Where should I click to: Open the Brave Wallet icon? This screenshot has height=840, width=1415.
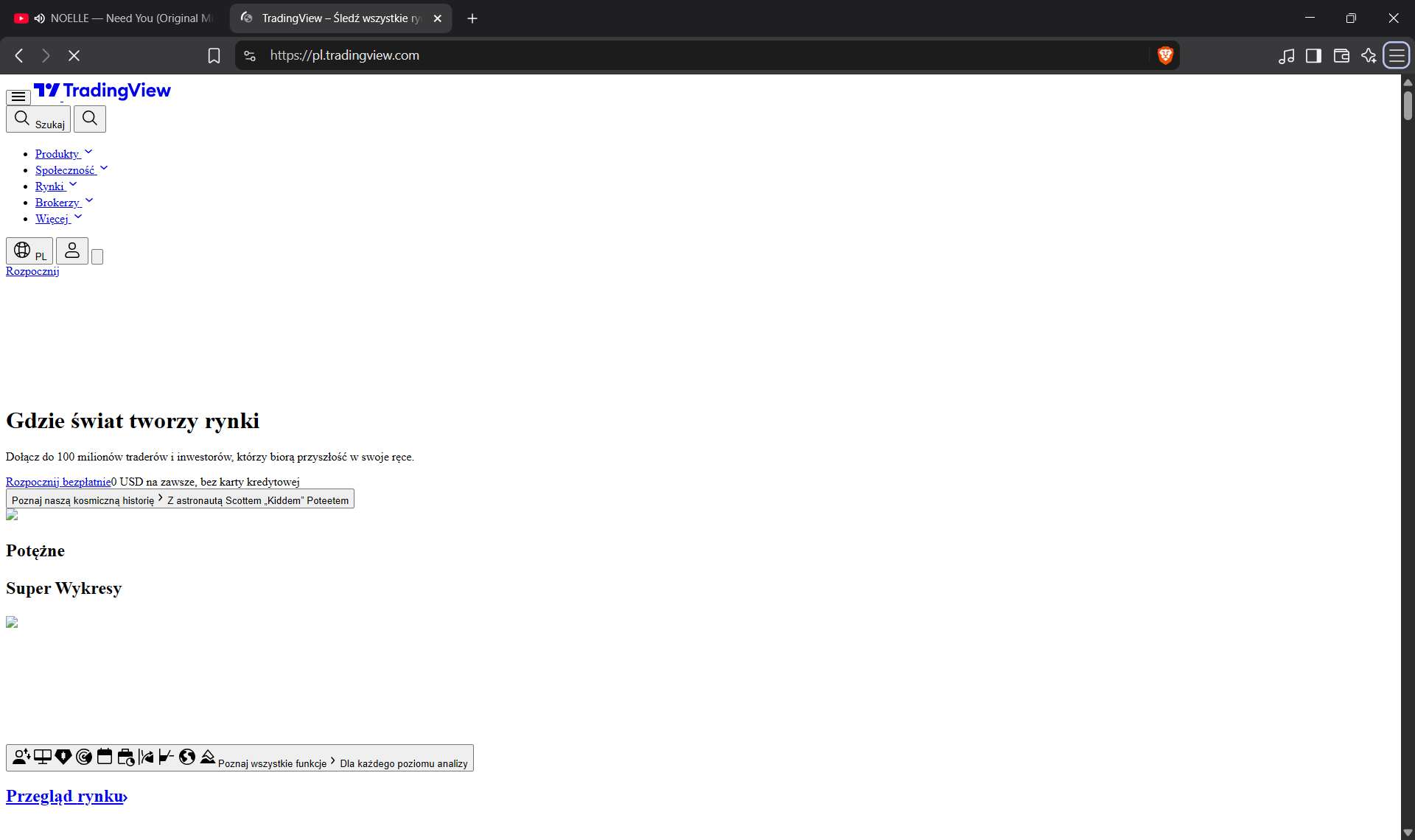(x=1341, y=55)
